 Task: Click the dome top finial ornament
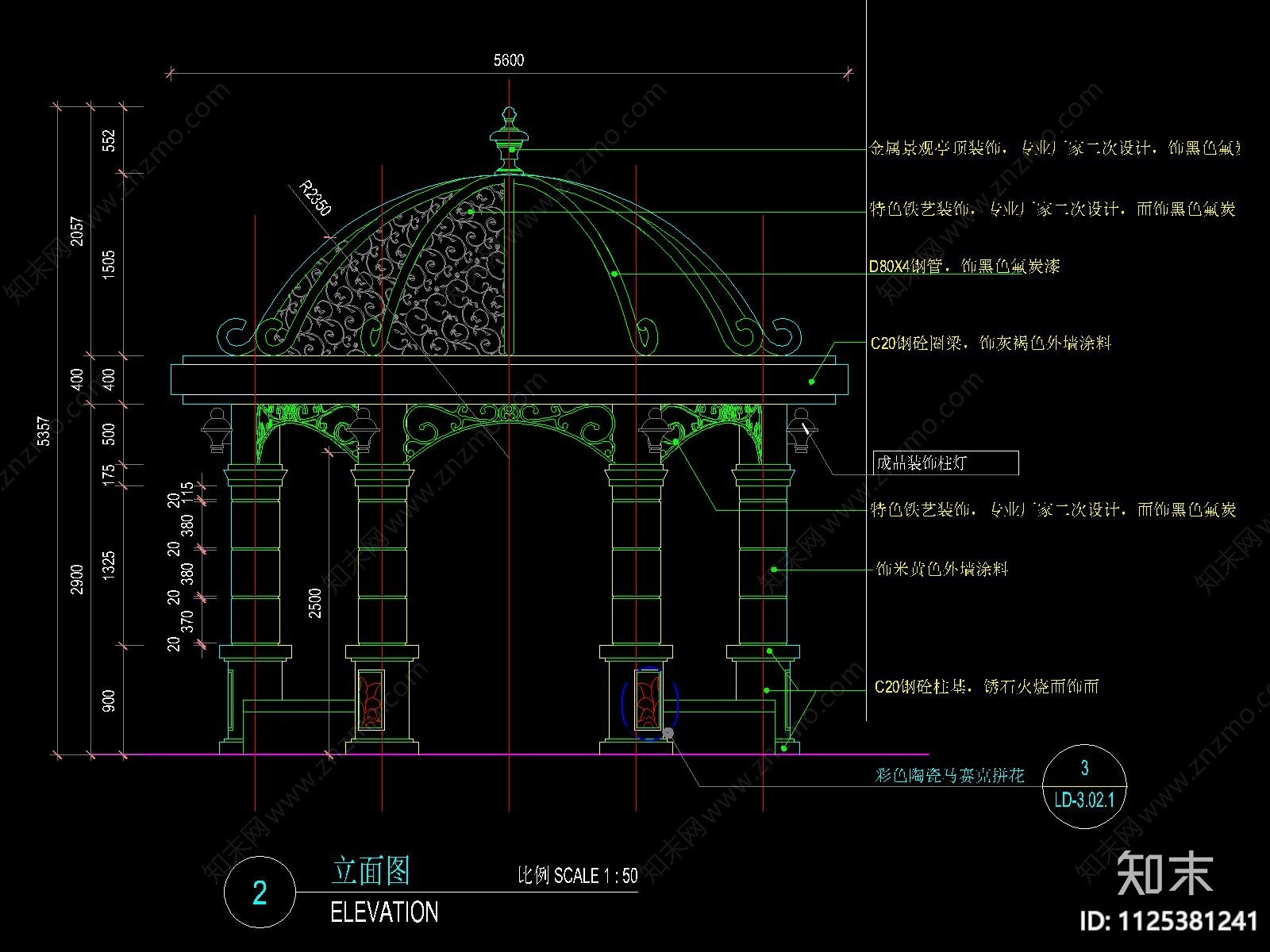[x=510, y=141]
